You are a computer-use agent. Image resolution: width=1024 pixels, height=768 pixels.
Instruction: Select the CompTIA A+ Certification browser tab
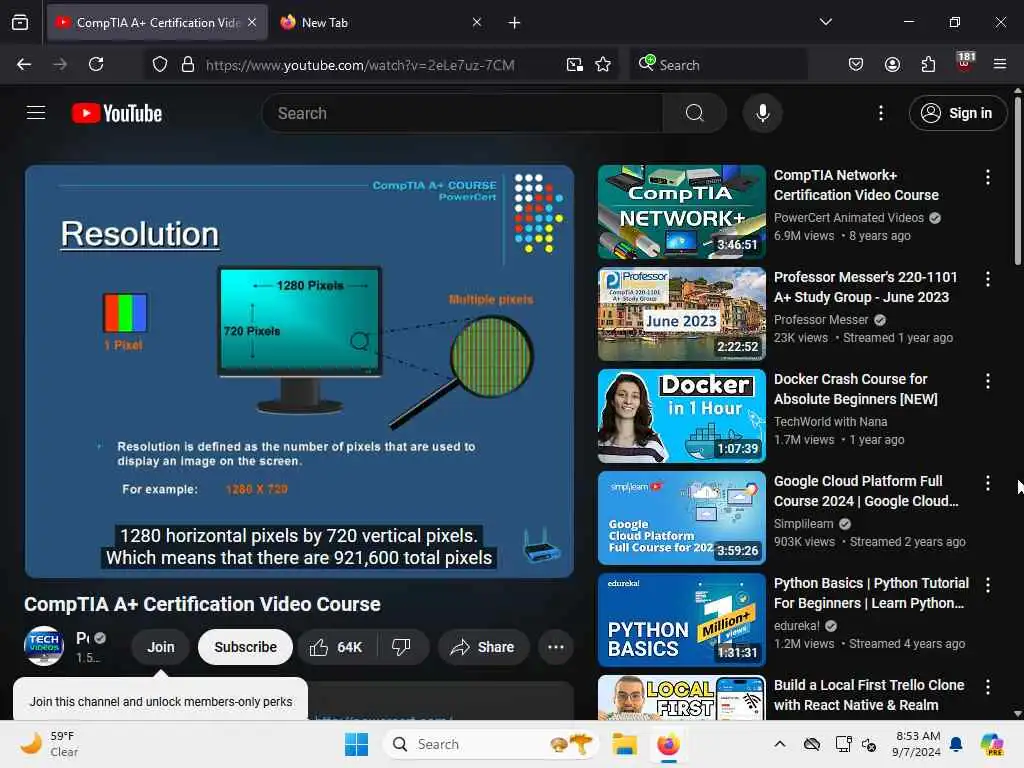[157, 22]
